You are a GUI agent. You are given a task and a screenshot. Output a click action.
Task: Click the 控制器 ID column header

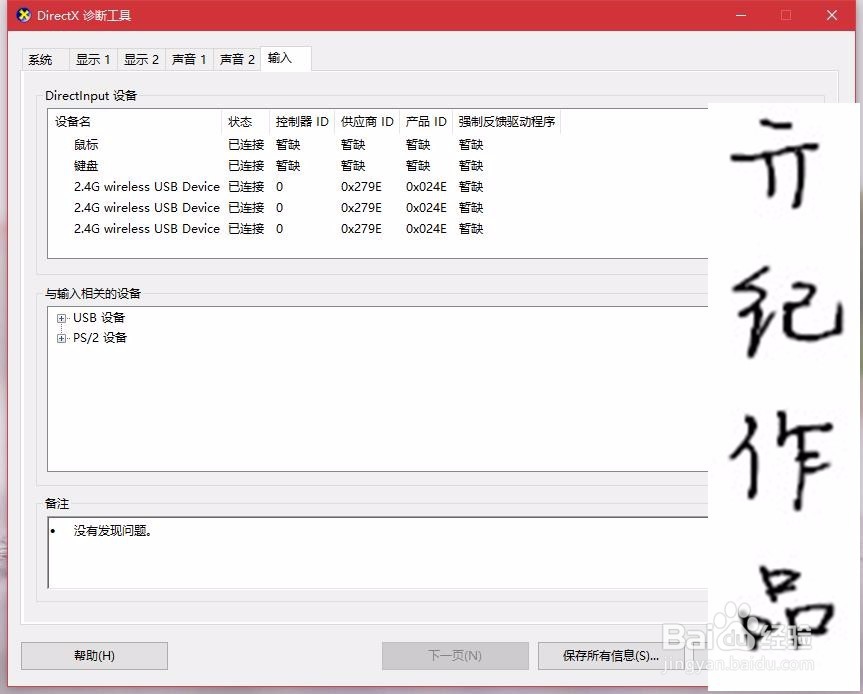click(x=302, y=122)
